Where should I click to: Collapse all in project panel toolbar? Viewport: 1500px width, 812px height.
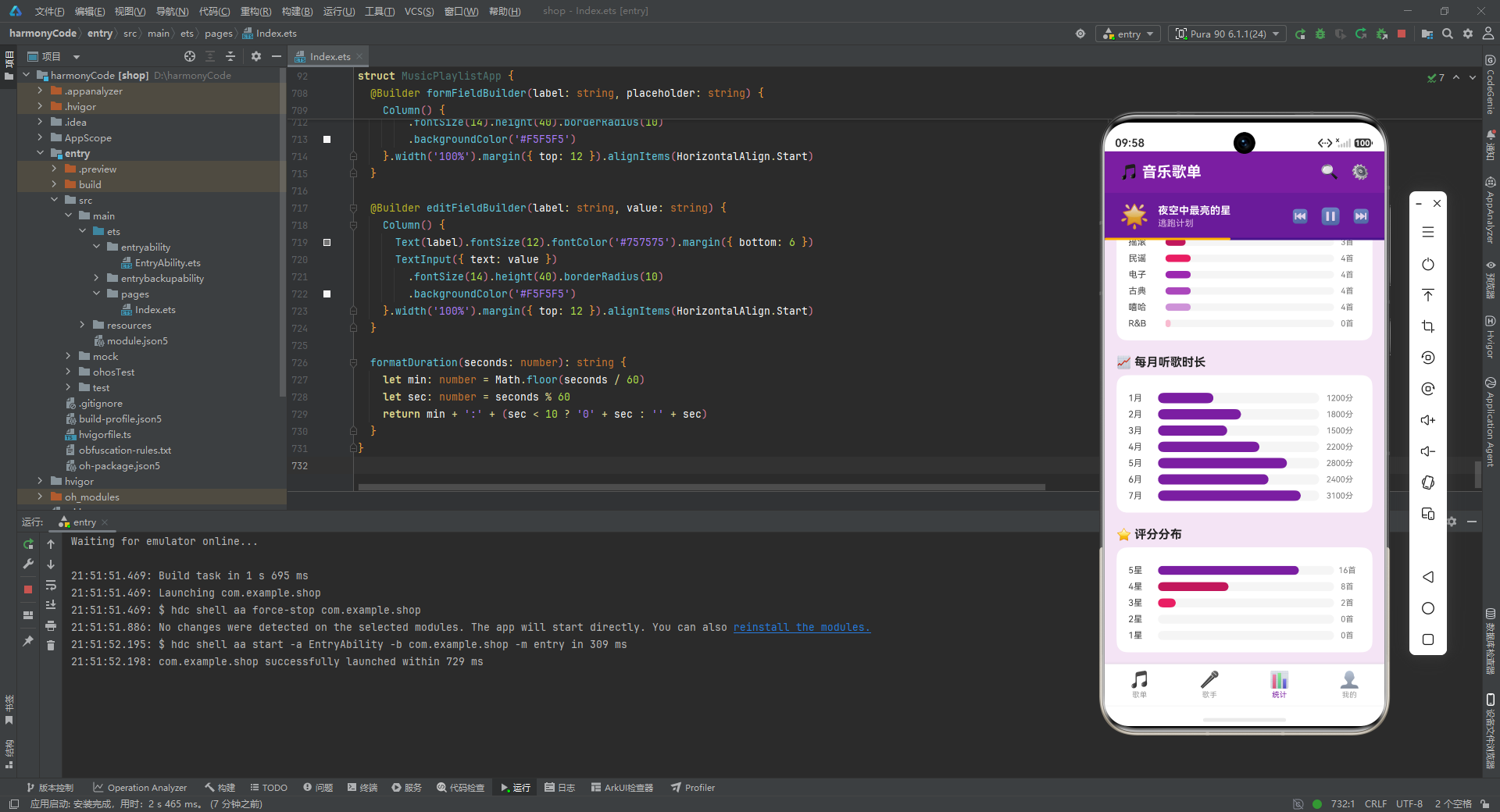click(230, 56)
